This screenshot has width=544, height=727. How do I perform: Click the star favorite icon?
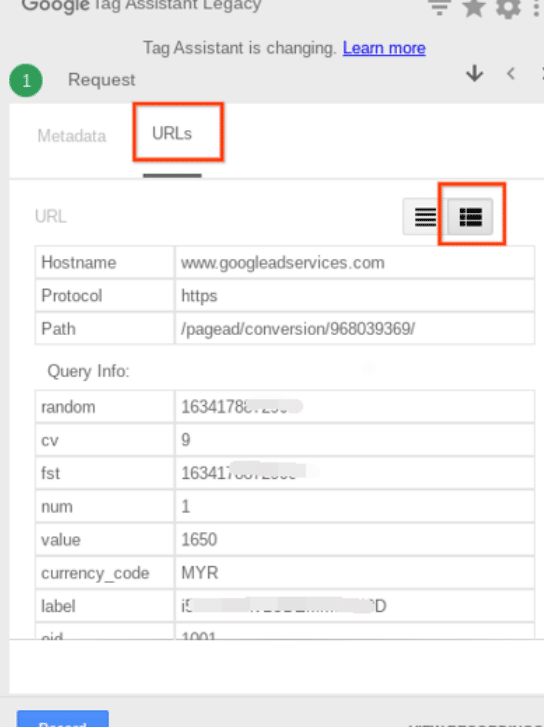[474, 8]
